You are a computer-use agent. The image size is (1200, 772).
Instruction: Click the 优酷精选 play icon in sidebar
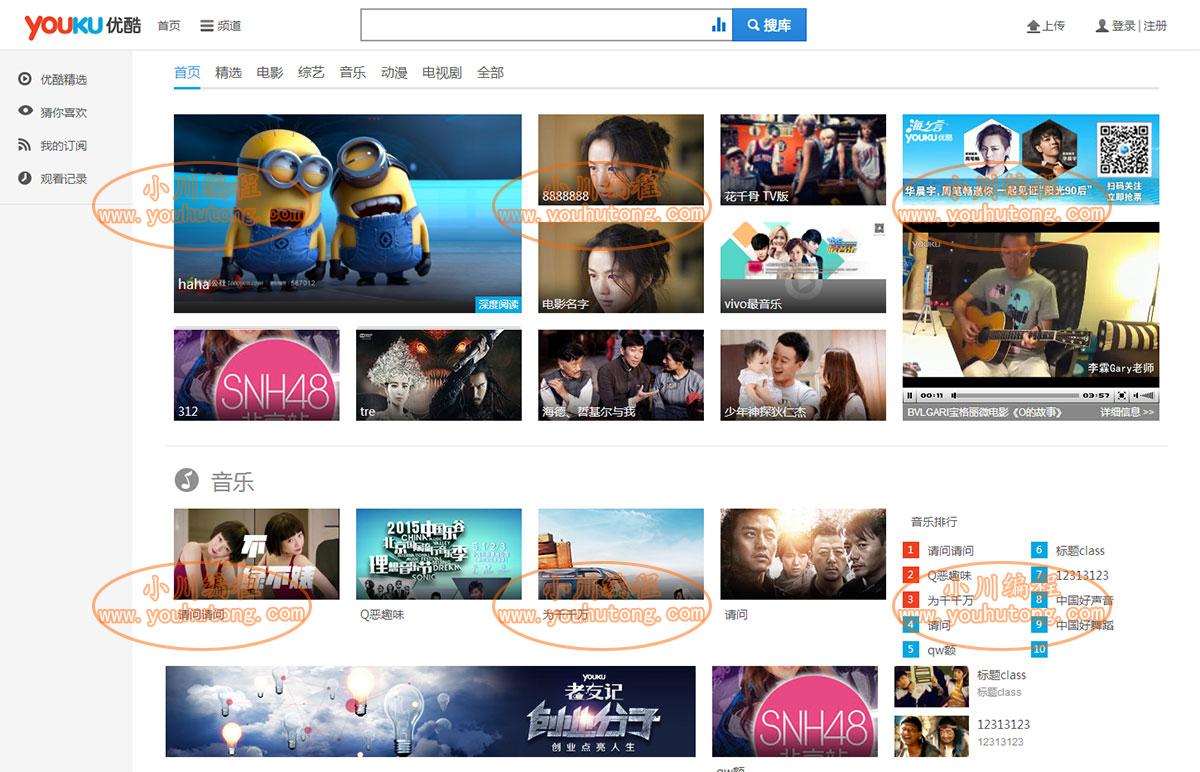(x=25, y=80)
